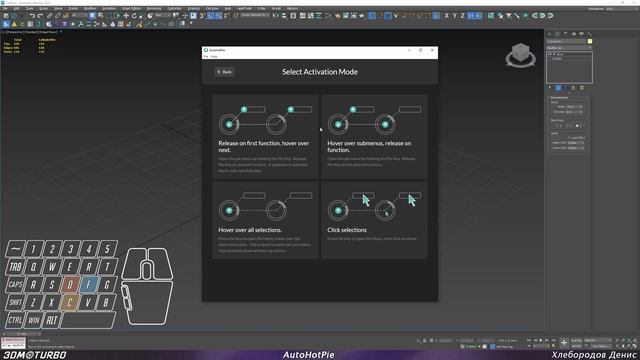Choose 'Hover over submenus' activation mode
This screenshot has width=640, height=360.
[374, 137]
